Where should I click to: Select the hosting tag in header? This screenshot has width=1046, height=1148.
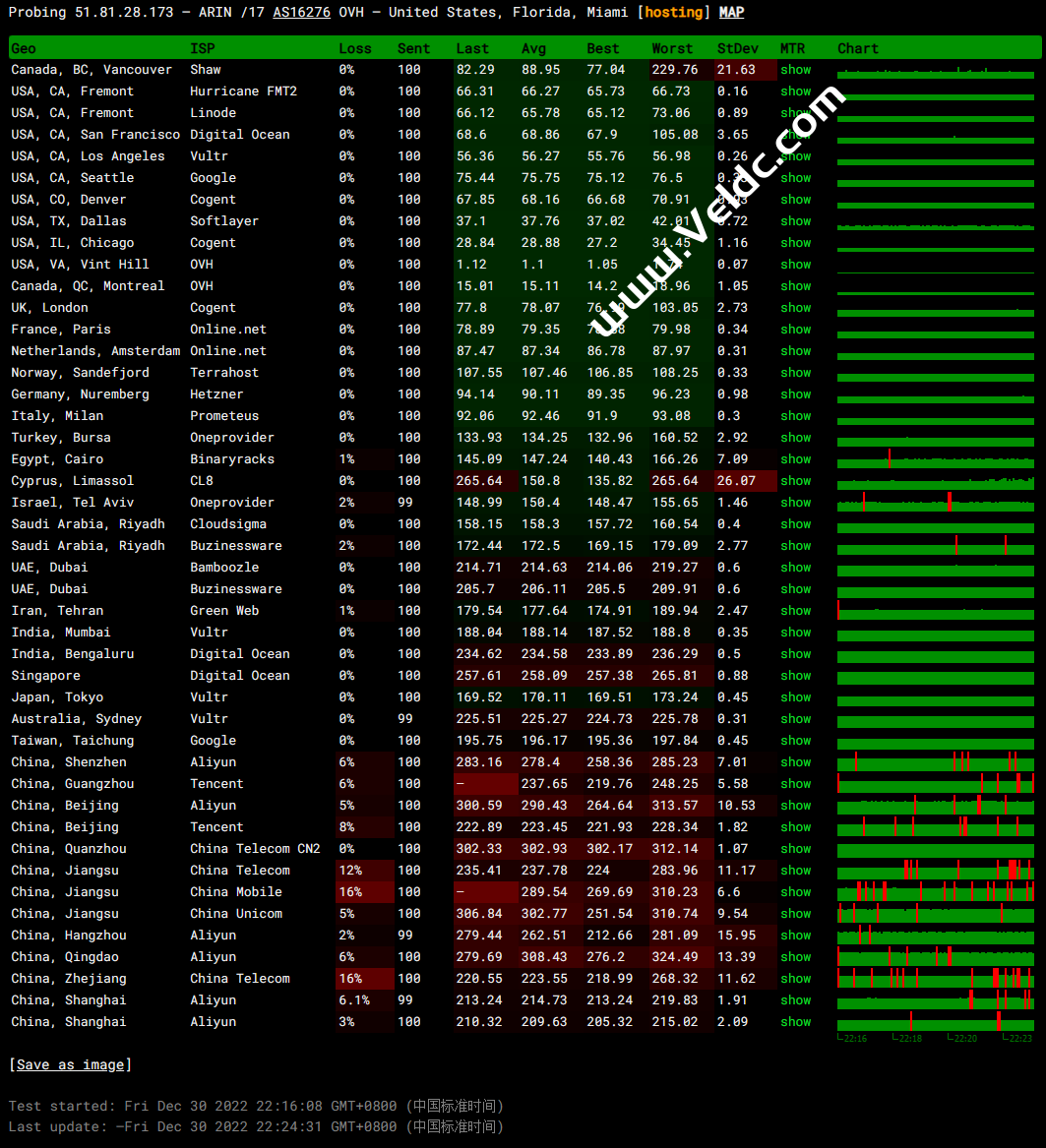click(673, 13)
